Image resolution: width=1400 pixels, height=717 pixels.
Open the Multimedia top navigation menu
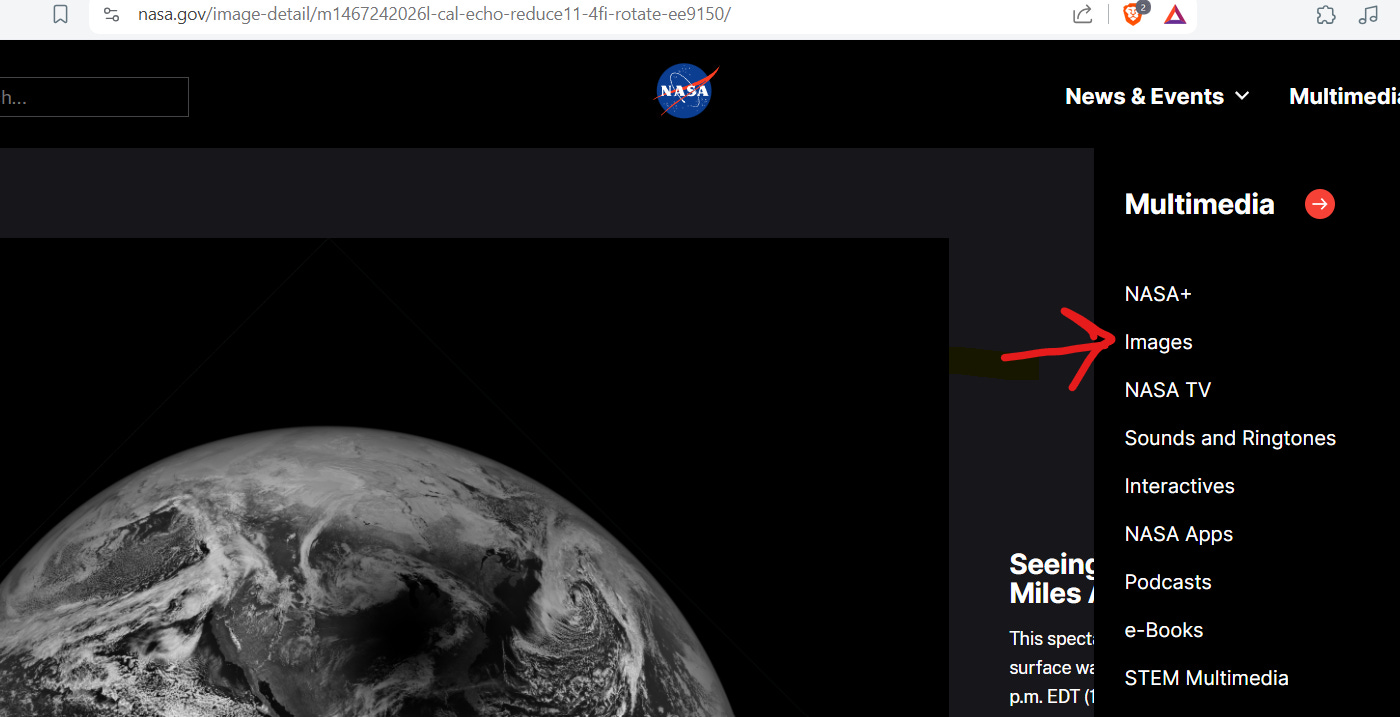[x=1344, y=96]
